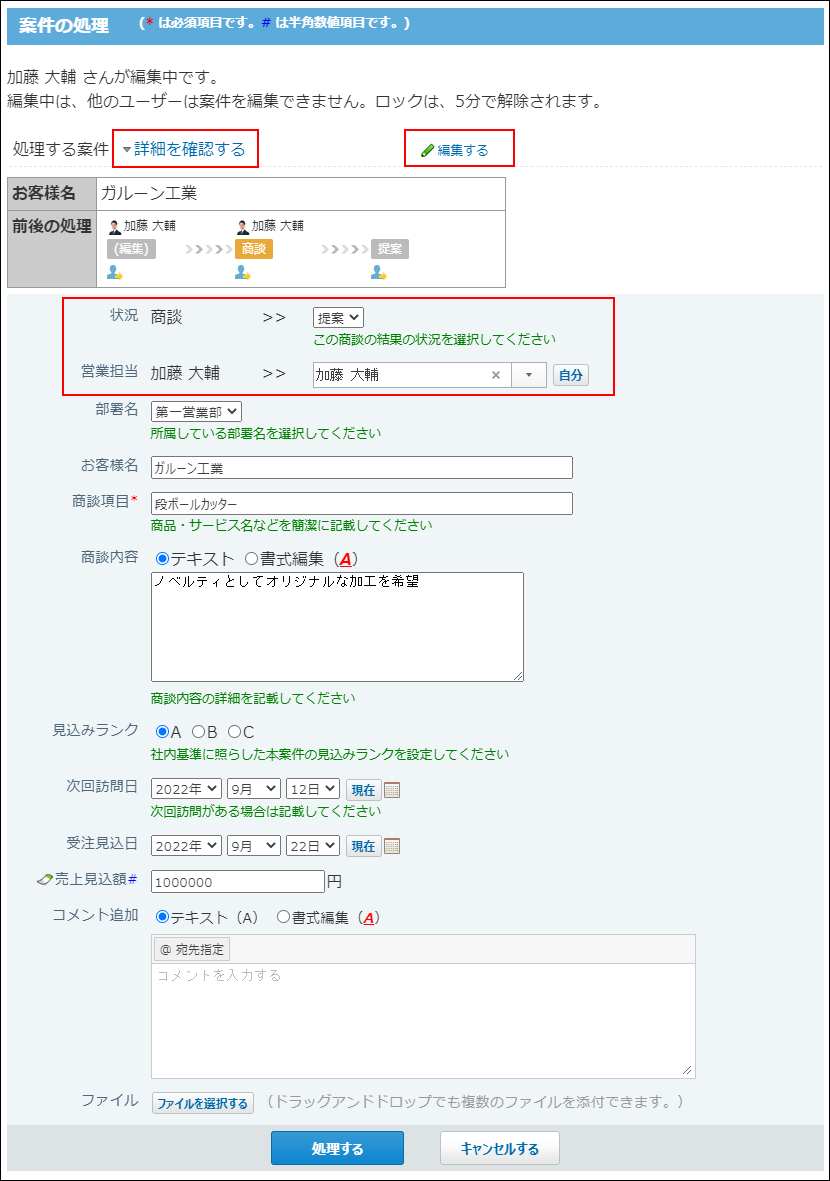The height and width of the screenshot is (1181, 830).
Task: Click the user icon under the 商談 step
Action: [x=243, y=272]
